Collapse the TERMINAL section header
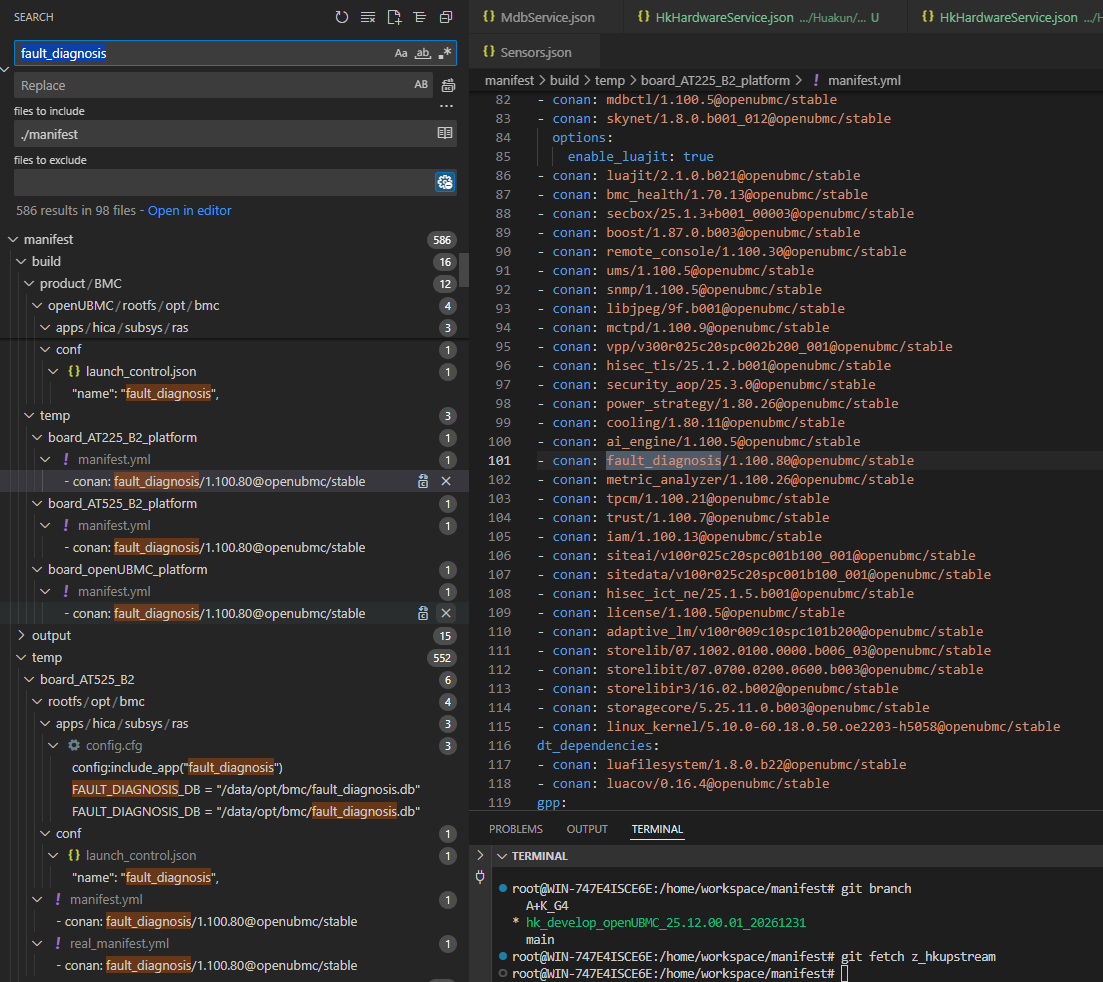The width and height of the screenshot is (1103, 982). point(532,856)
